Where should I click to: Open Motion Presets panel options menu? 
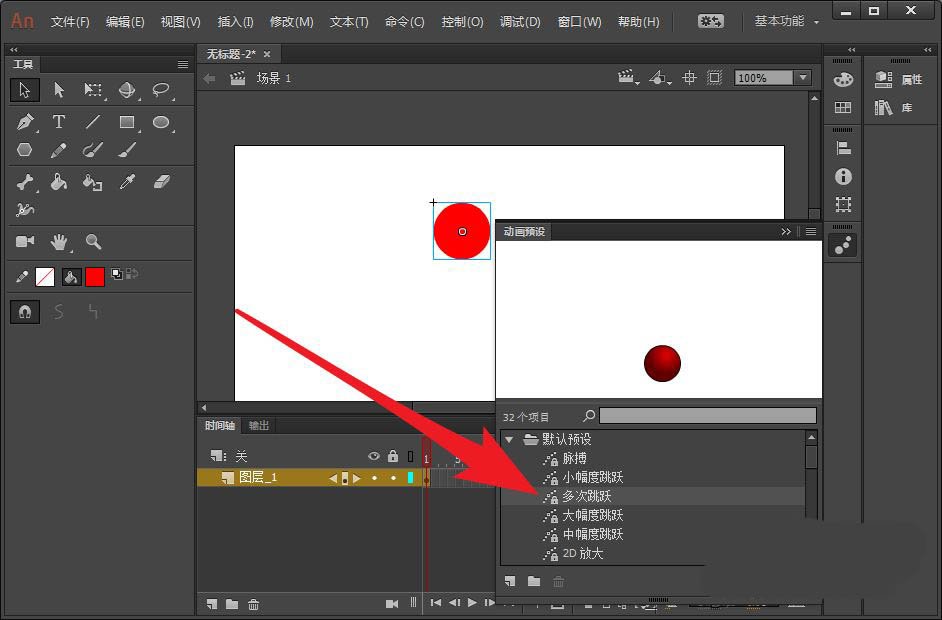(810, 232)
